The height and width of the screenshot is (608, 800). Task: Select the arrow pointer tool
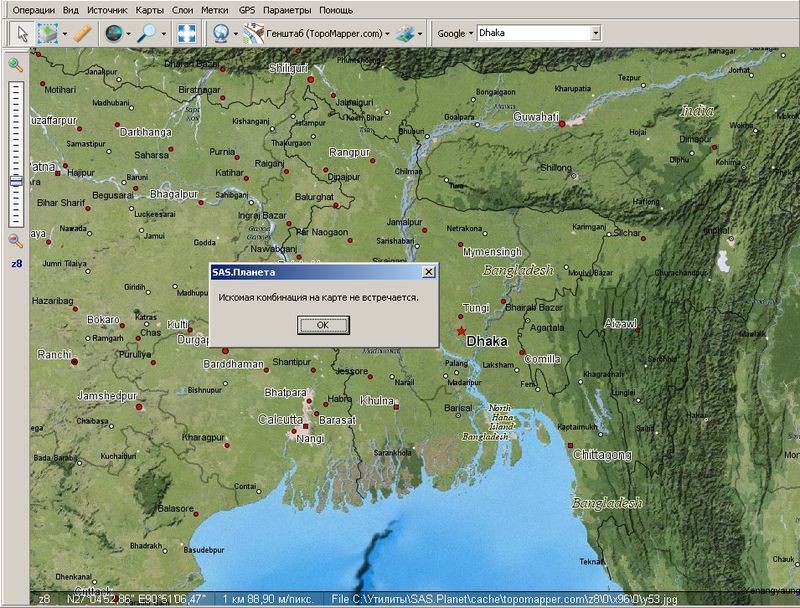(x=23, y=33)
